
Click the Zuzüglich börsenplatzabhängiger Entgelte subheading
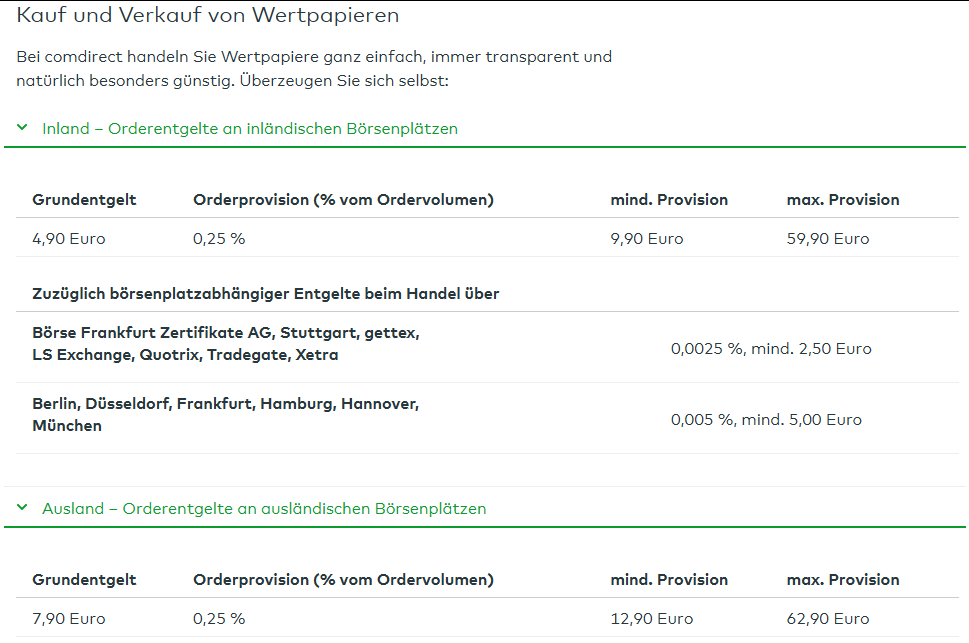[x=265, y=294]
